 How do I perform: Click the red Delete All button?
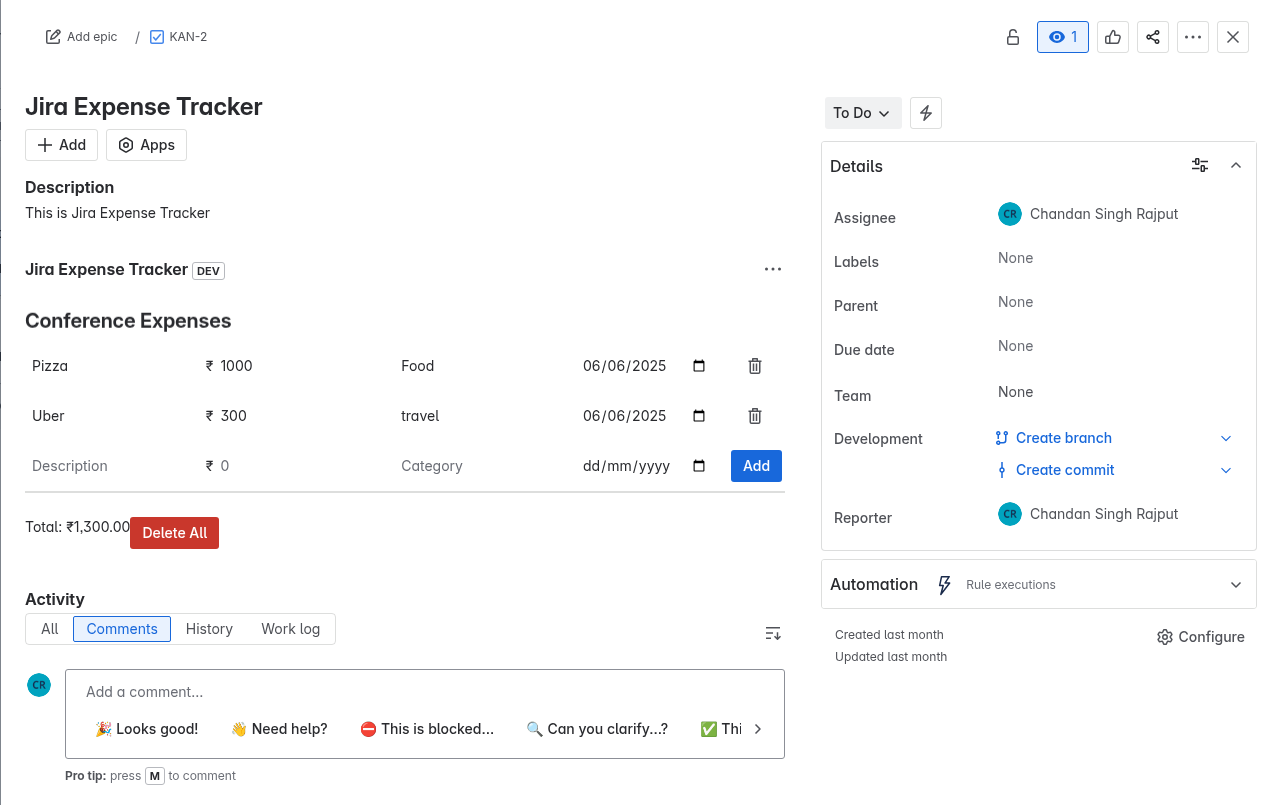coord(174,533)
